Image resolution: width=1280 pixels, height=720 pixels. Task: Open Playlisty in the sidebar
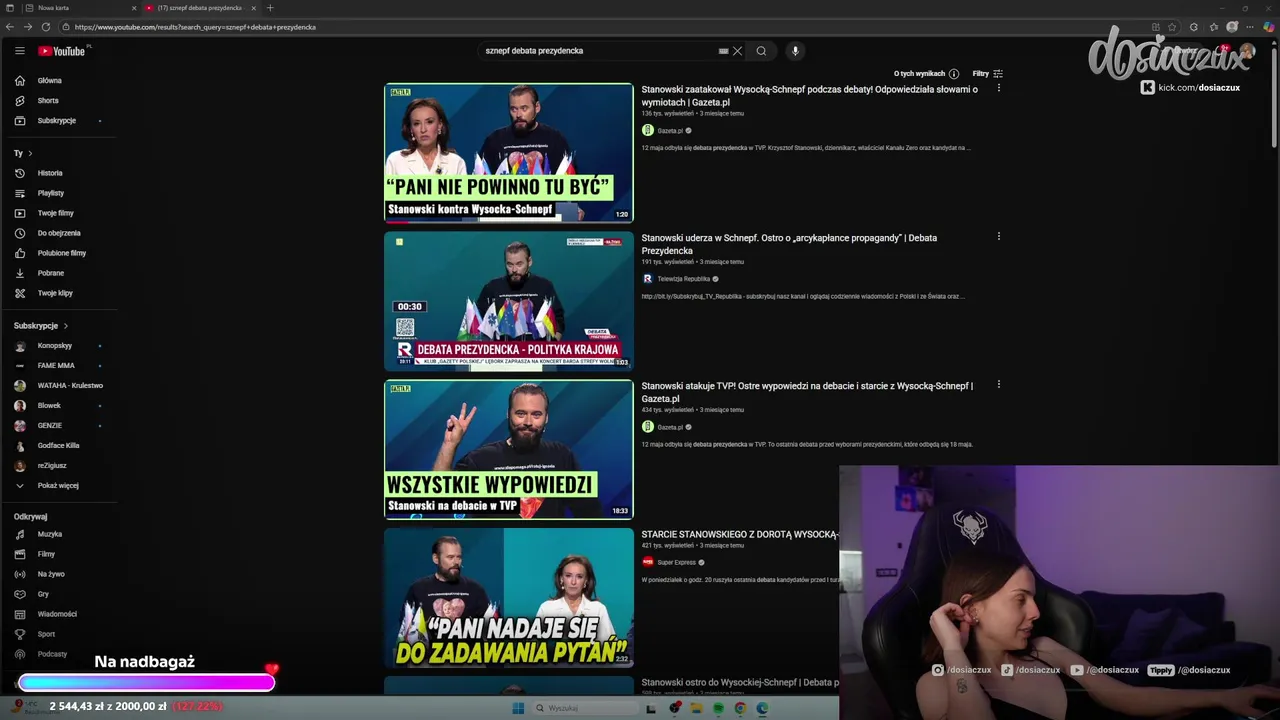coord(51,193)
